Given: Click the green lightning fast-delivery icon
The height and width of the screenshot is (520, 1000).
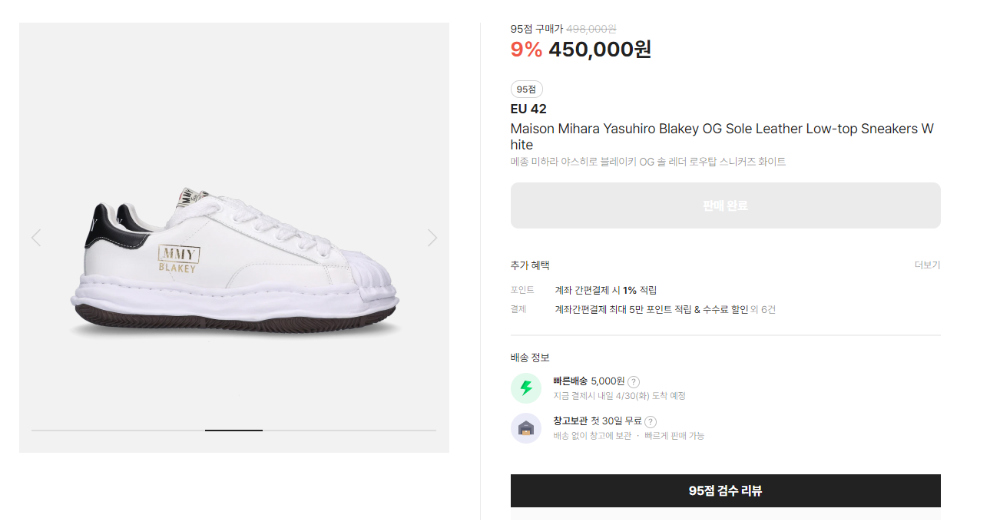Looking at the screenshot, I should [x=526, y=388].
